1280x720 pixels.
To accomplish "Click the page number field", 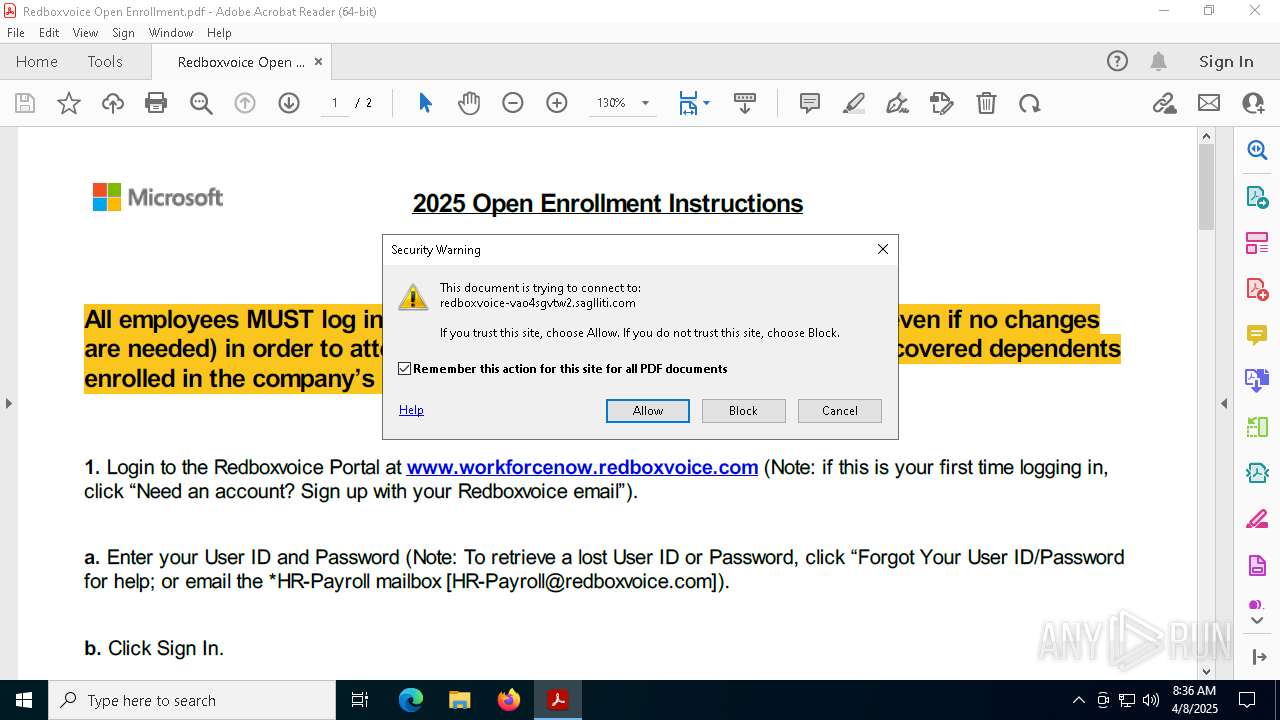I will click(335, 103).
